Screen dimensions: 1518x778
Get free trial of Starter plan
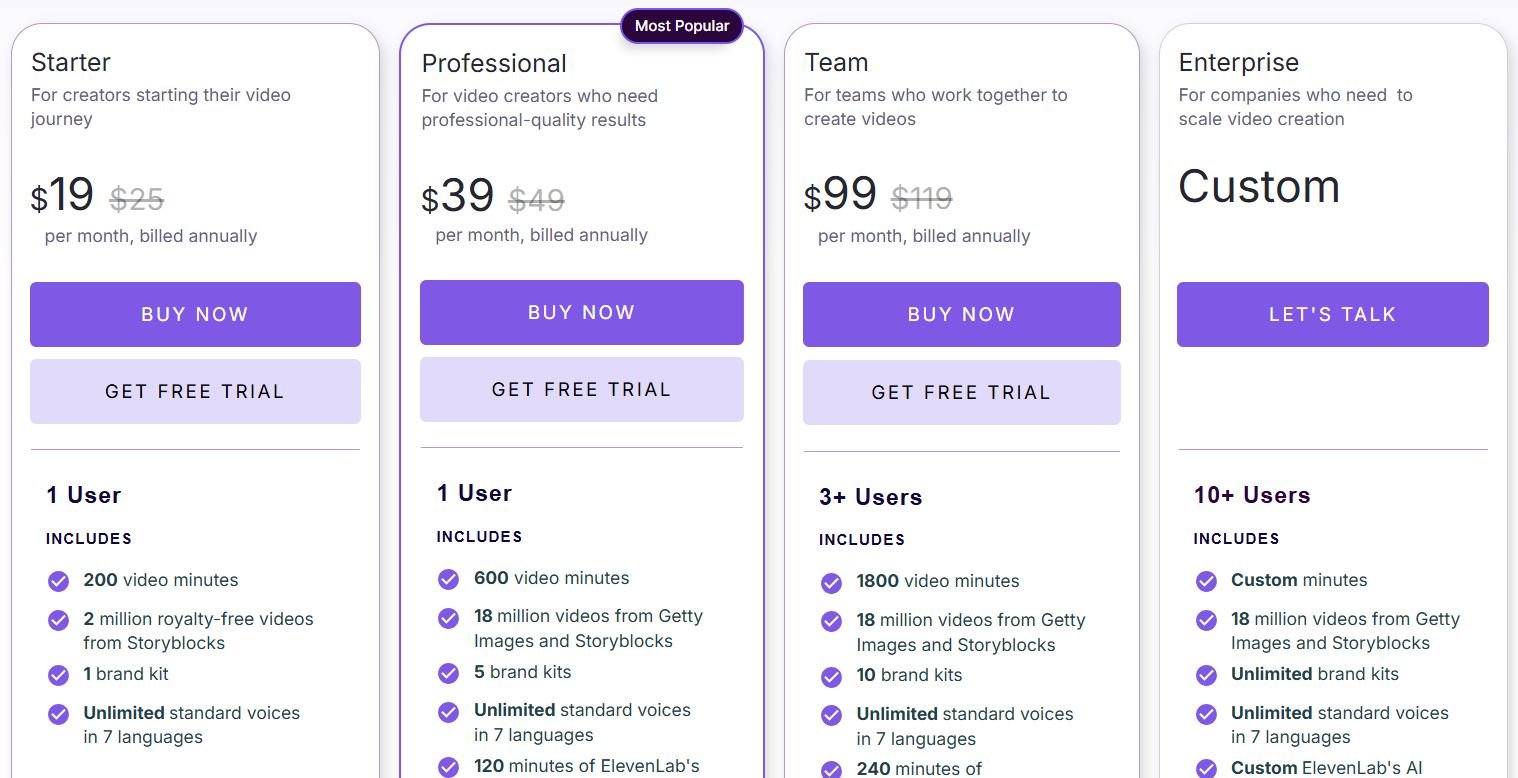pyautogui.click(x=195, y=391)
